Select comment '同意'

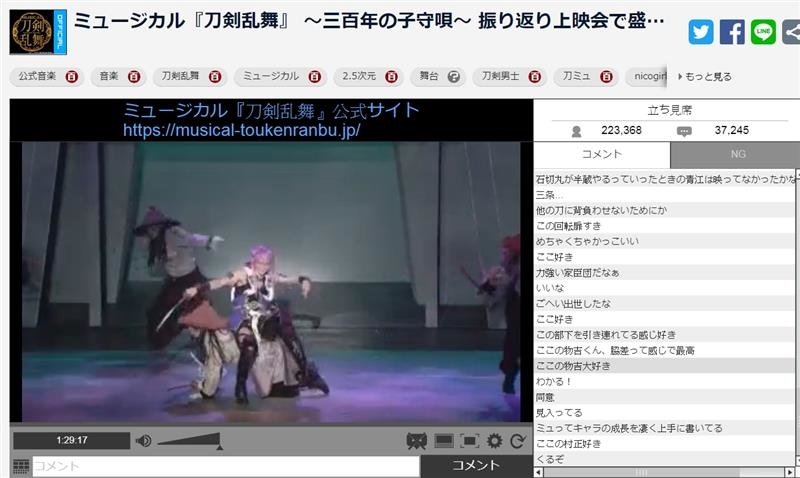(664, 397)
